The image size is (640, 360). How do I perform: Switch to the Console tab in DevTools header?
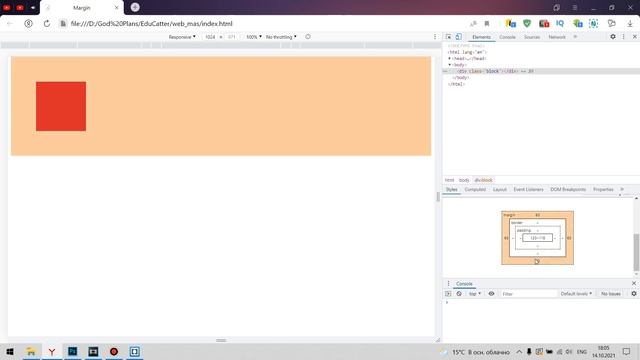tap(507, 37)
